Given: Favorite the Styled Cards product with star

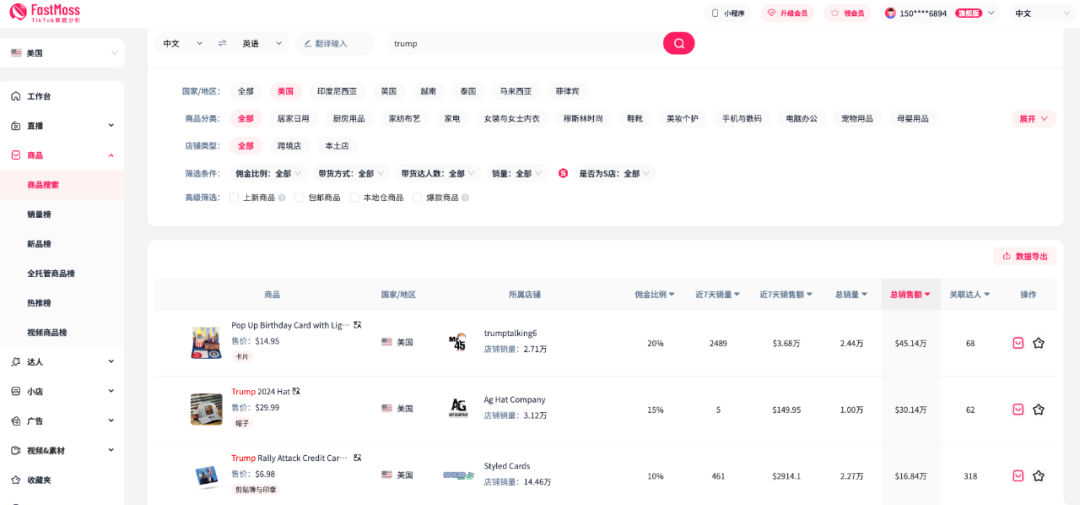Looking at the screenshot, I should 1039,475.
